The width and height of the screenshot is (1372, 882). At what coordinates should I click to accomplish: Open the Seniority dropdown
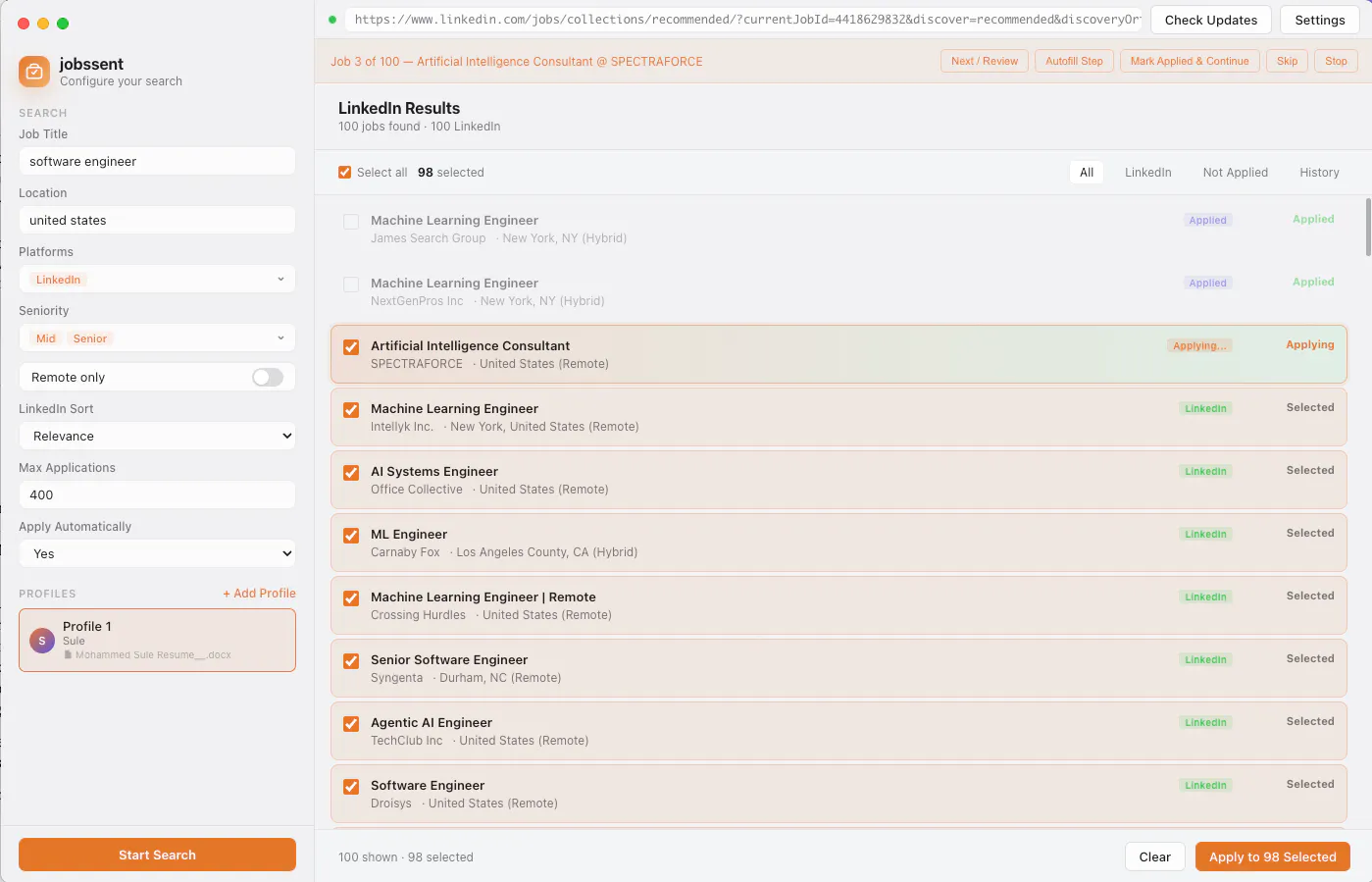point(157,337)
